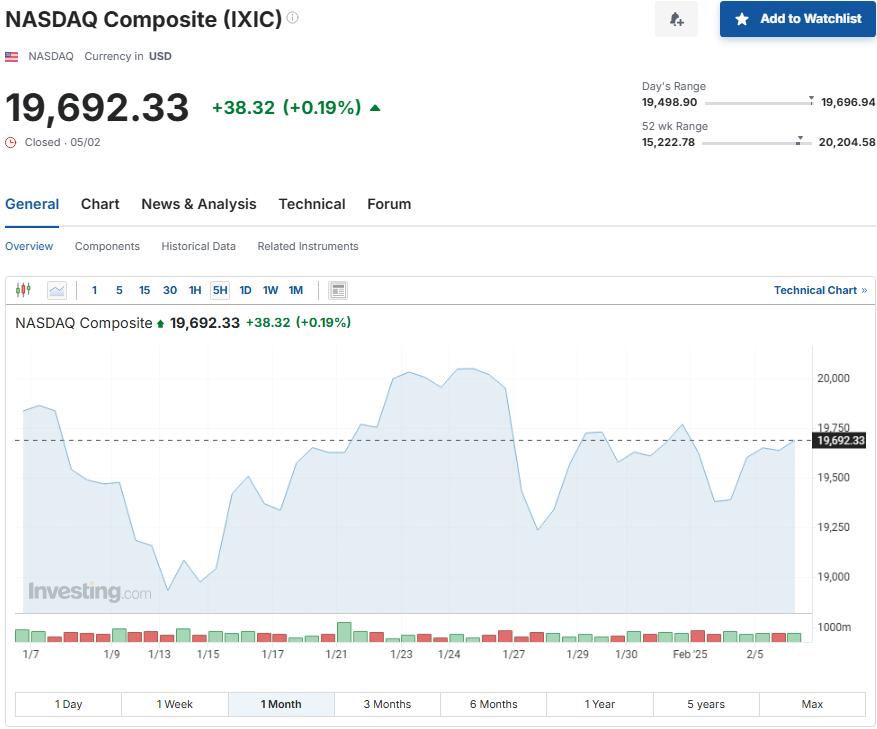The height and width of the screenshot is (729, 877).
Task: Open the Components sub-tab
Action: [x=107, y=246]
